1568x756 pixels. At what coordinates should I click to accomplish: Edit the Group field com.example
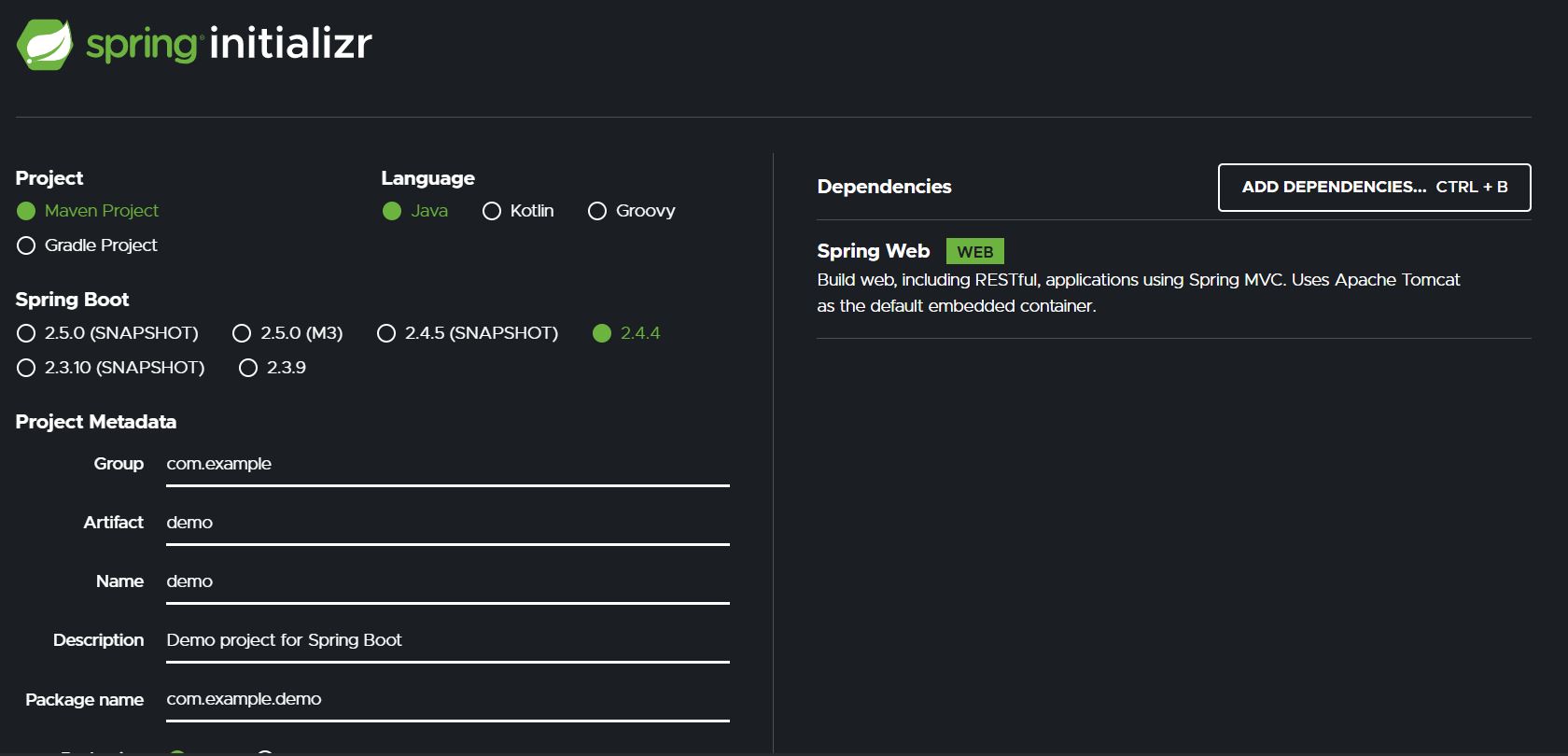click(x=448, y=465)
